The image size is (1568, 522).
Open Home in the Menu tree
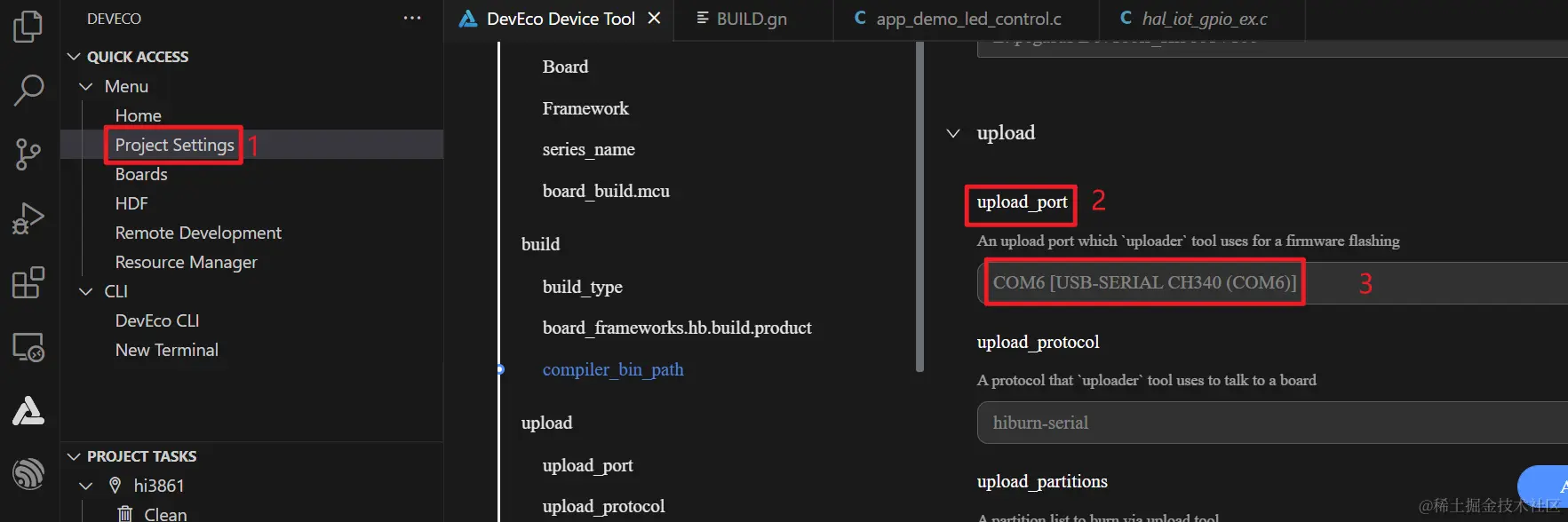click(139, 115)
